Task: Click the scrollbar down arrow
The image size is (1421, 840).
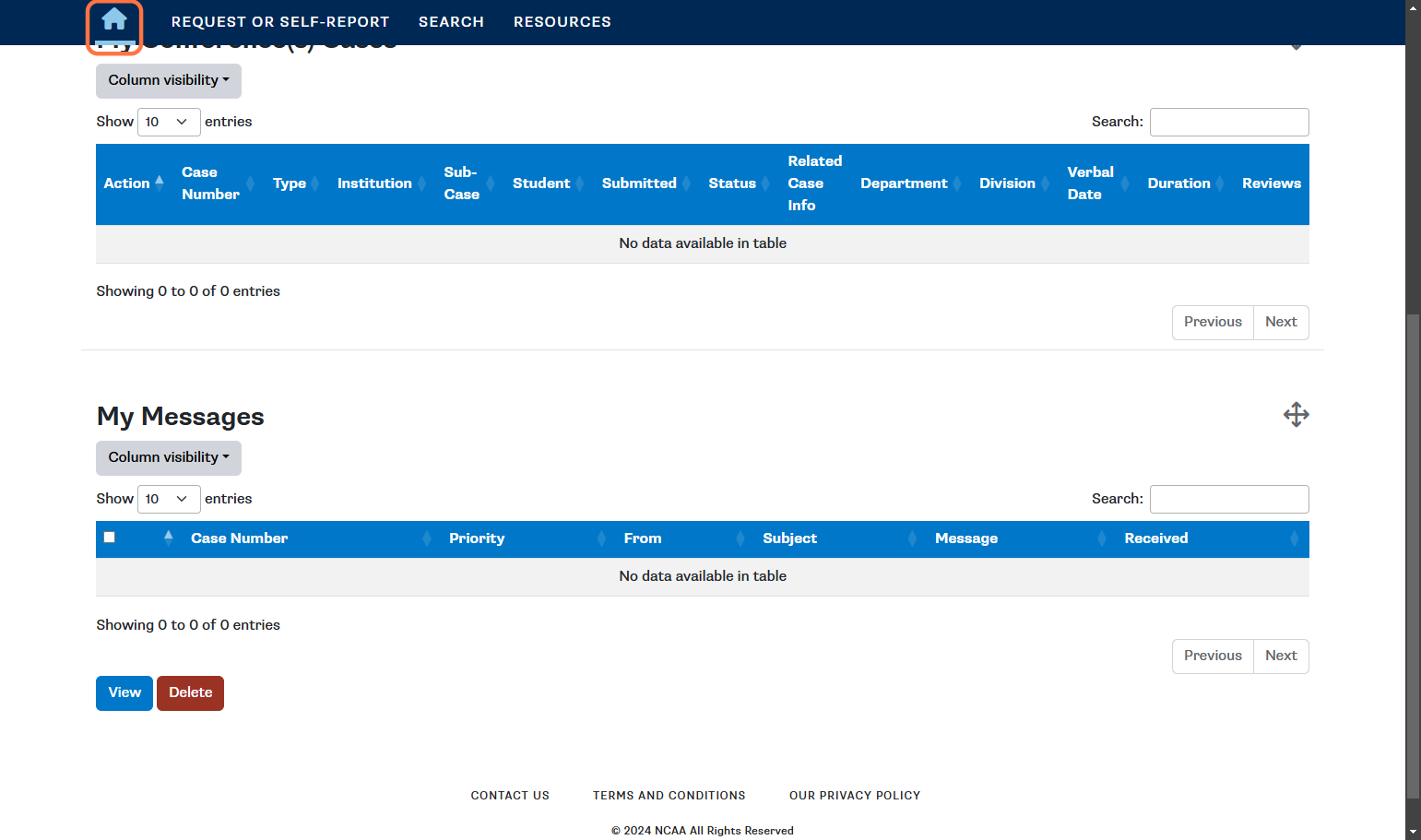Action: 1413,833
